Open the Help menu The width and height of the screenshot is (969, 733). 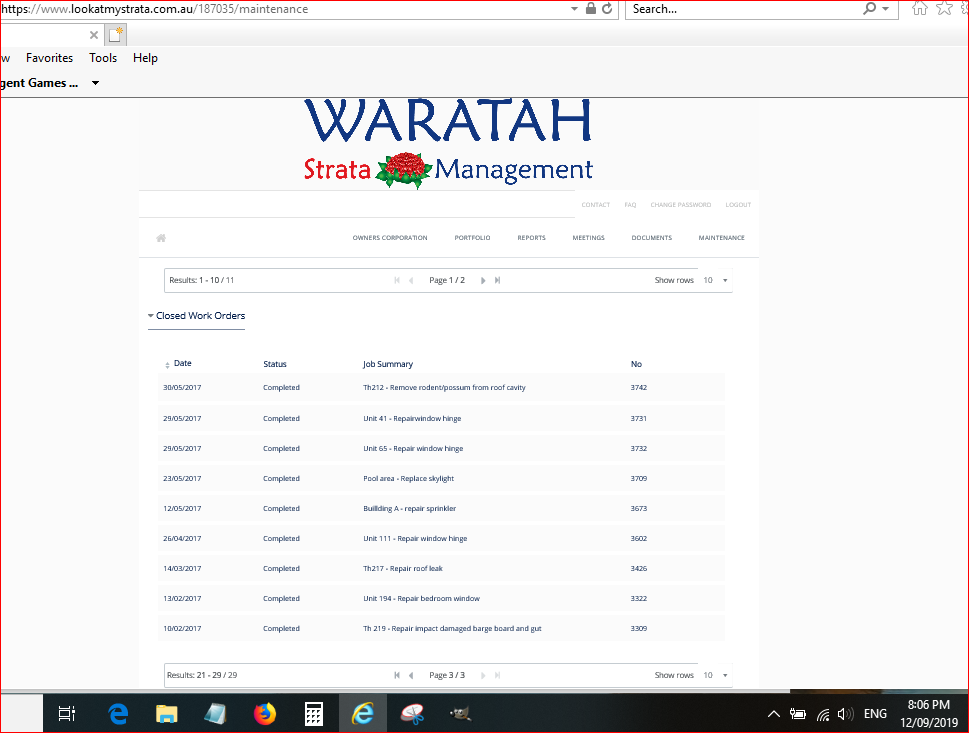(x=145, y=57)
